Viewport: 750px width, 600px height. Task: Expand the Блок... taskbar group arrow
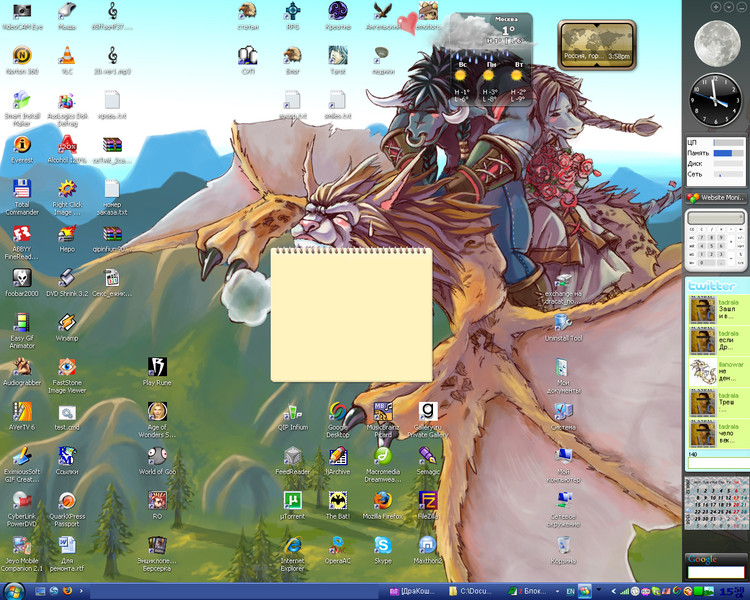pyautogui.click(x=557, y=591)
